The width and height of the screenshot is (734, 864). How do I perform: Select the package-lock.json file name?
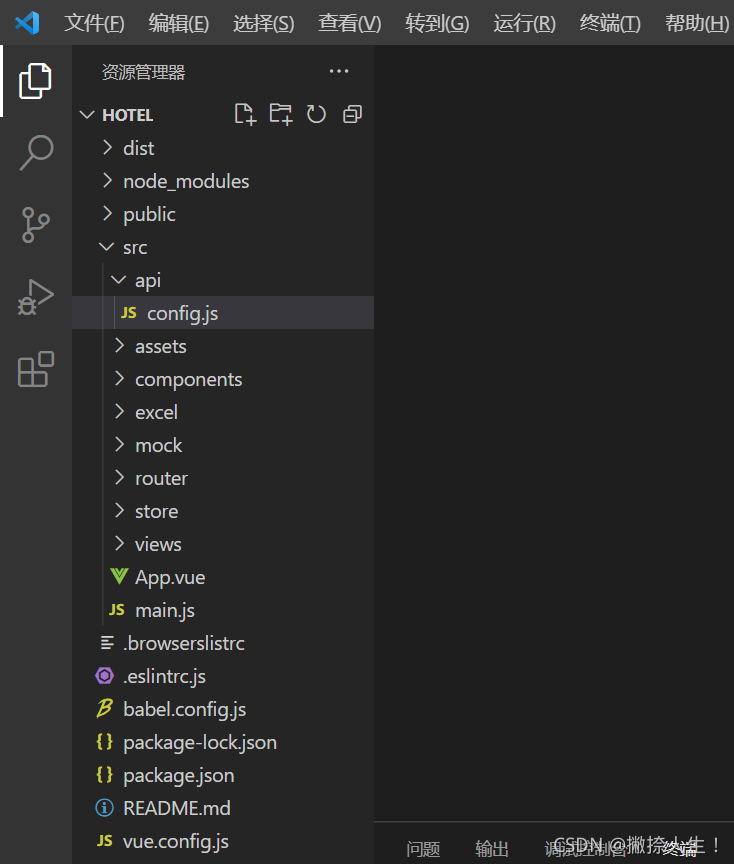point(200,743)
